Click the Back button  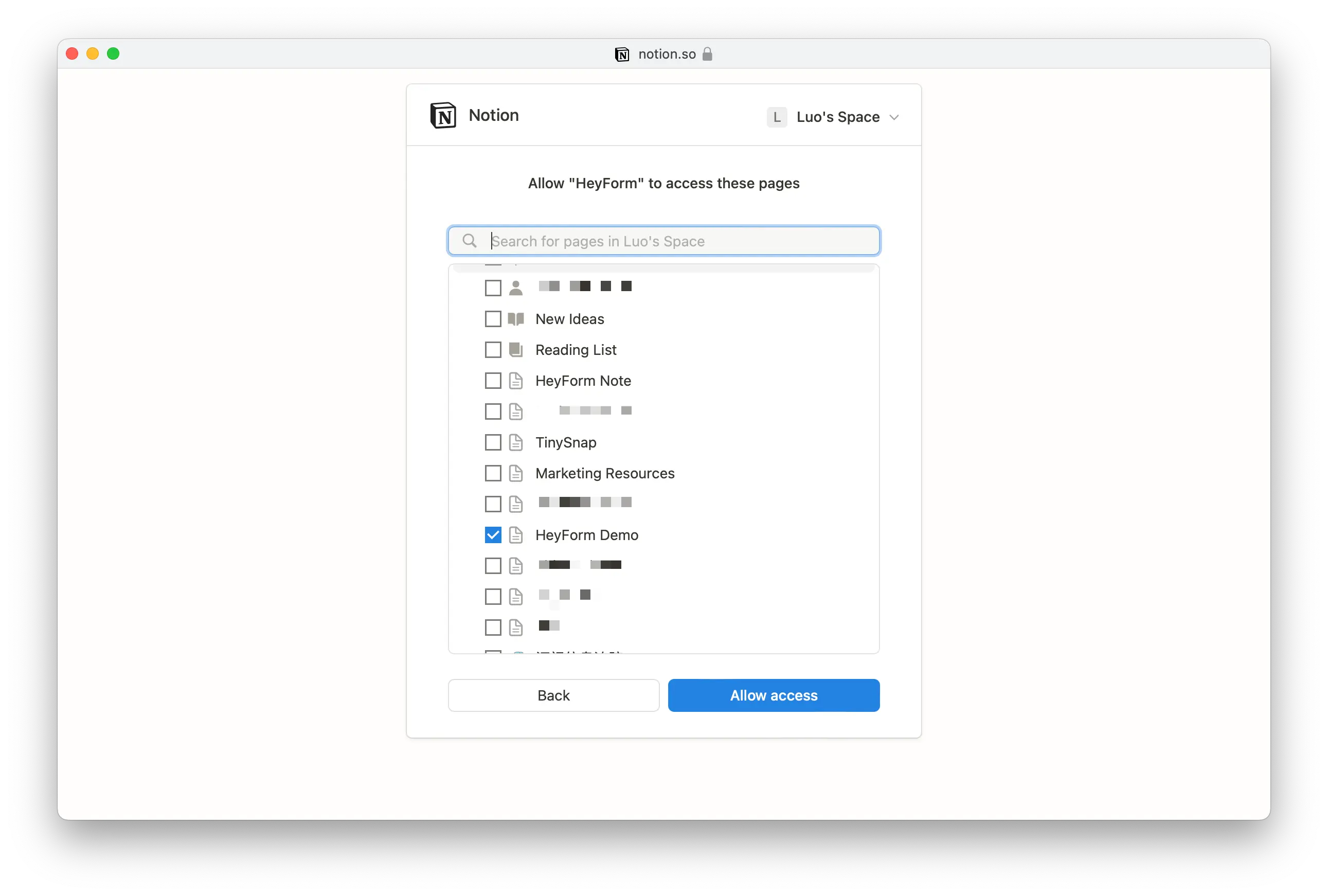pyautogui.click(x=553, y=695)
